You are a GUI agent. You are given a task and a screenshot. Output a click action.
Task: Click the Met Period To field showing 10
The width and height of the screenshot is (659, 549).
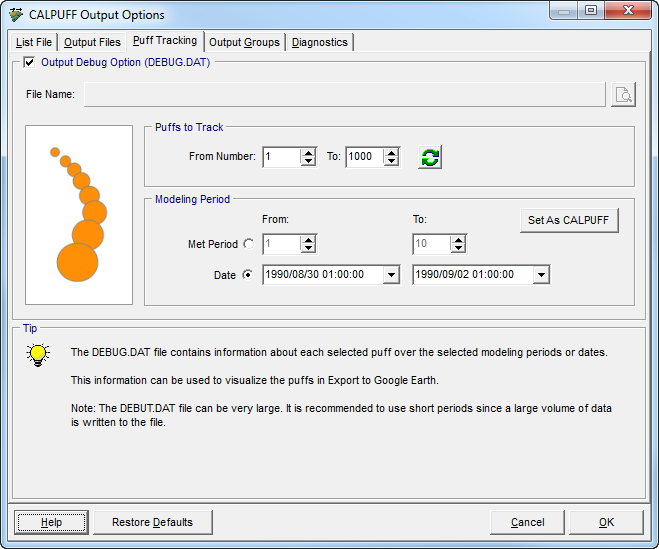[x=432, y=244]
